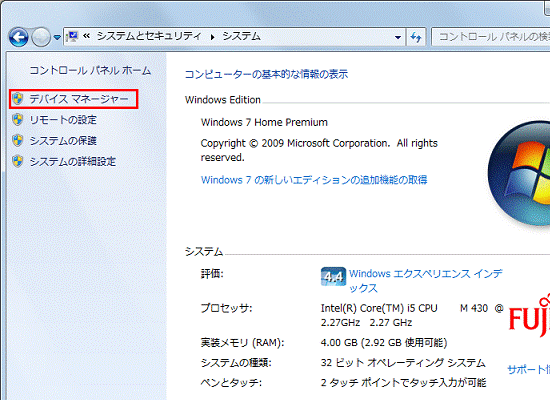Click the 評価: label
Image resolution: width=550 pixels, height=400 pixels.
(x=212, y=274)
